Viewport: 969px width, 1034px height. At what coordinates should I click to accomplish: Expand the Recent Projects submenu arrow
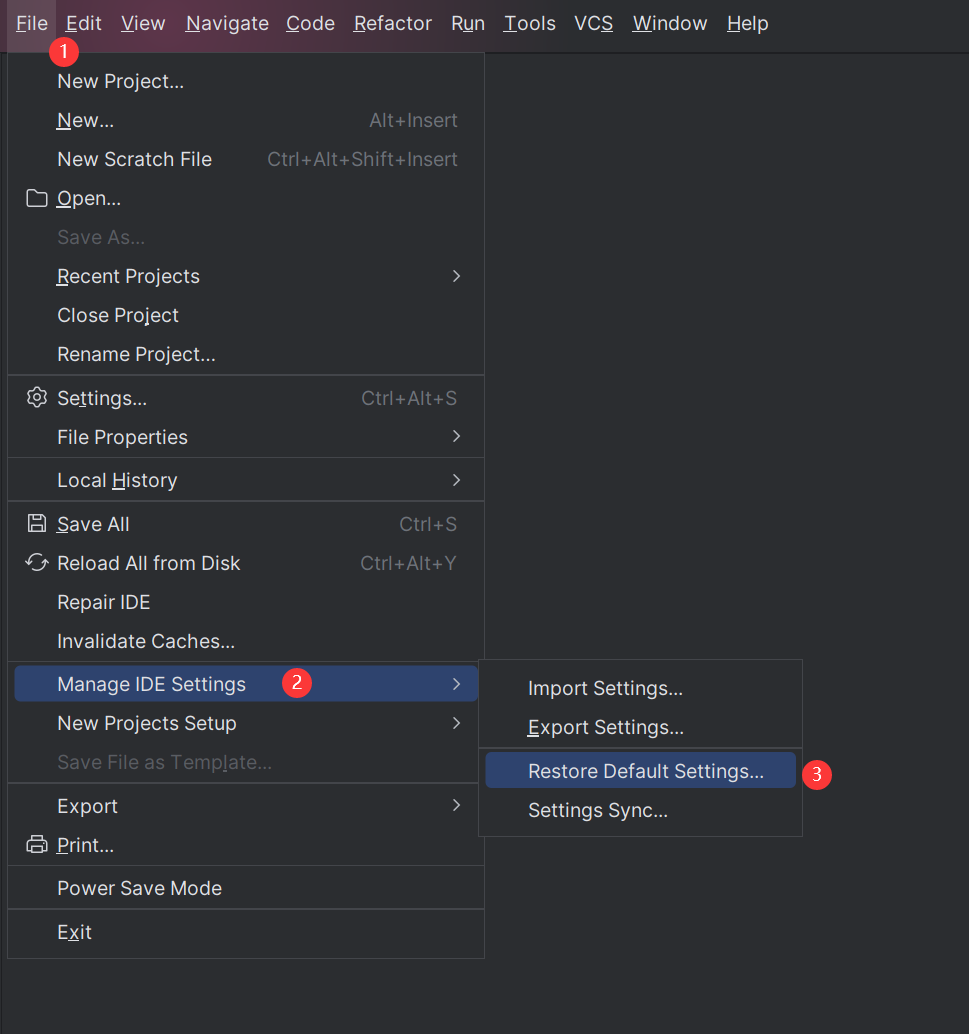(x=456, y=276)
